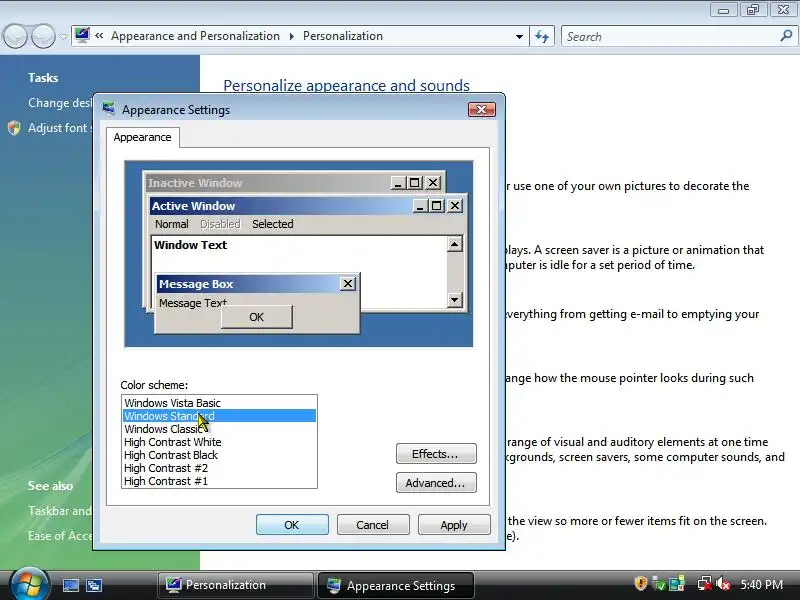Image resolution: width=800 pixels, height=600 pixels.
Task: Select Windows Standard color scheme
Action: (x=219, y=416)
